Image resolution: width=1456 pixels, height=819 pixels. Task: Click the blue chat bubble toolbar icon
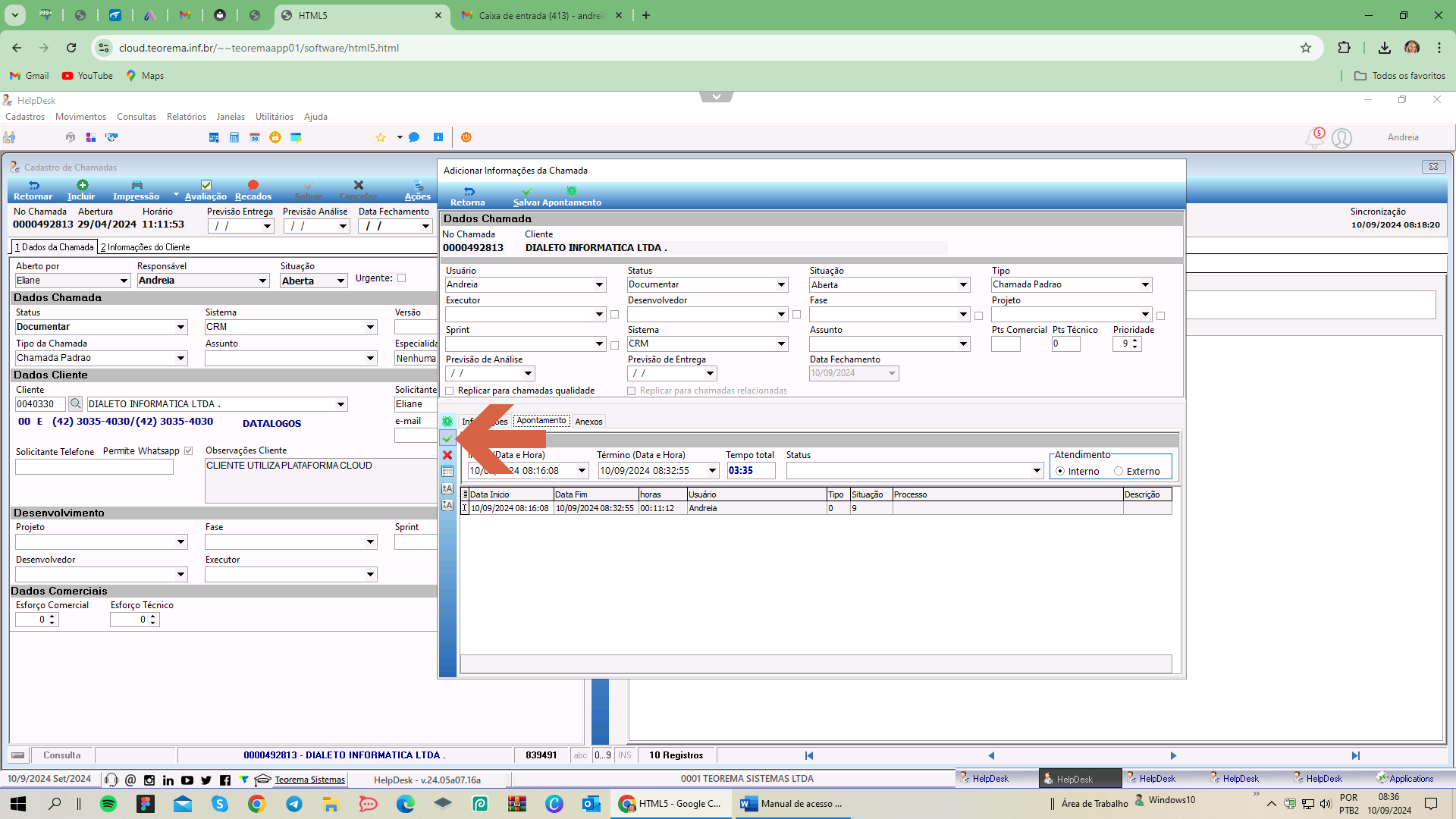pyautogui.click(x=414, y=137)
